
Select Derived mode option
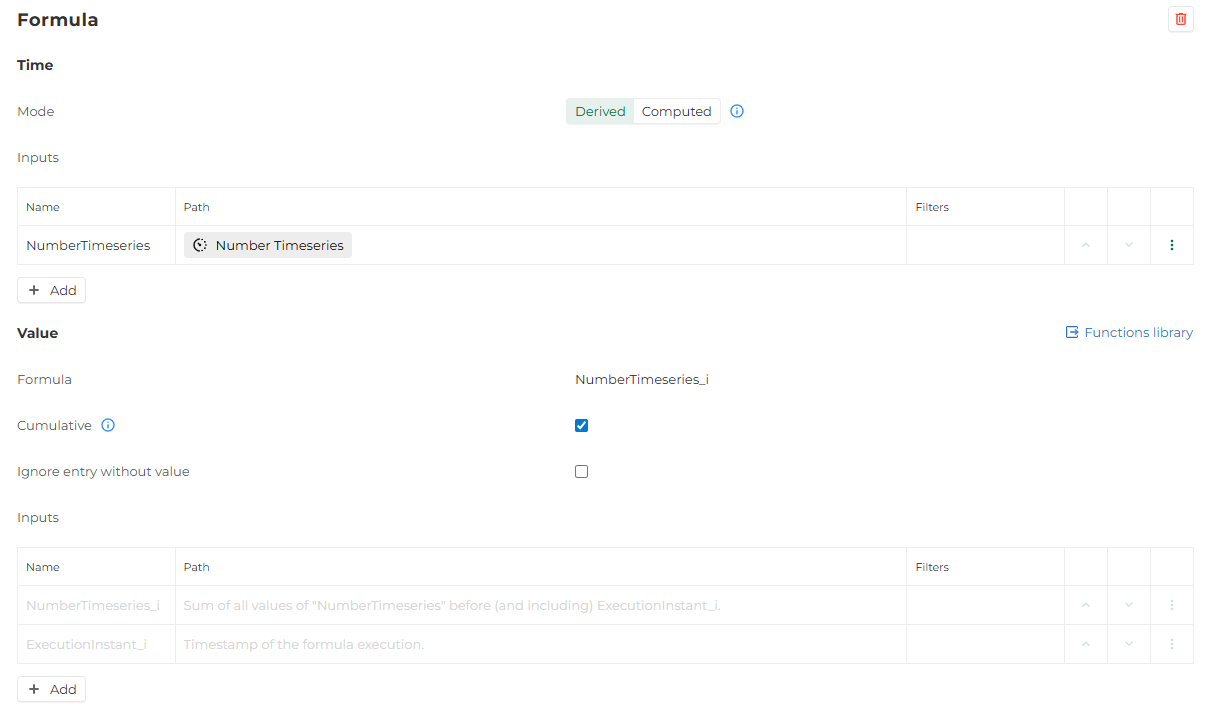point(600,111)
